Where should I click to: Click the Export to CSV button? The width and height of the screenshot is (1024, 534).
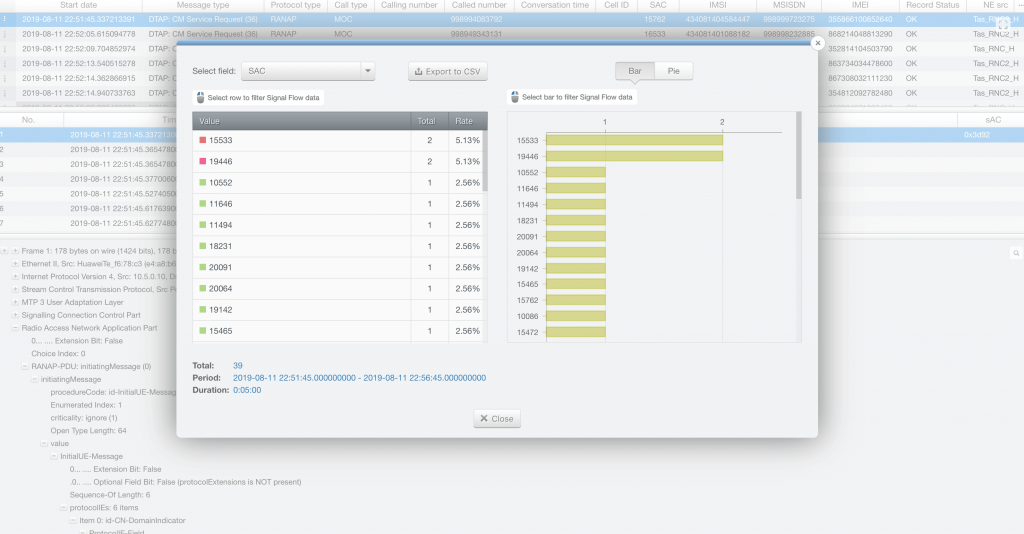pos(449,71)
